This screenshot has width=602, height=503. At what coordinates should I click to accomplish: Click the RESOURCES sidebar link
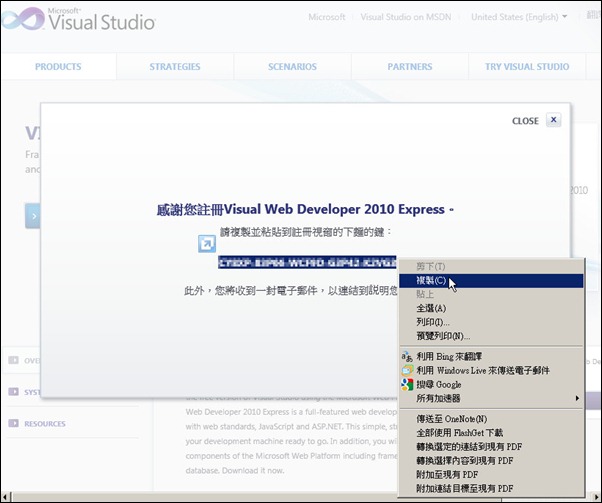click(x=45, y=424)
